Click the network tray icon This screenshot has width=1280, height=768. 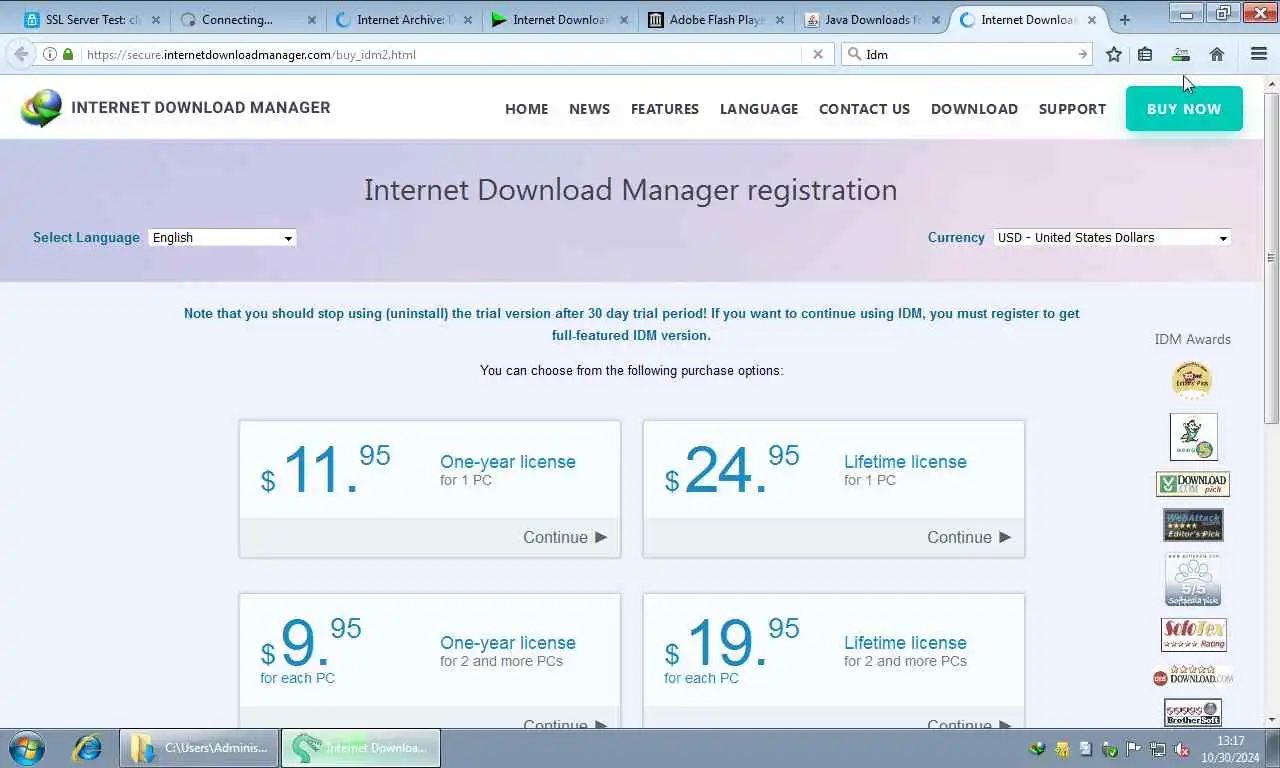coord(1158,748)
